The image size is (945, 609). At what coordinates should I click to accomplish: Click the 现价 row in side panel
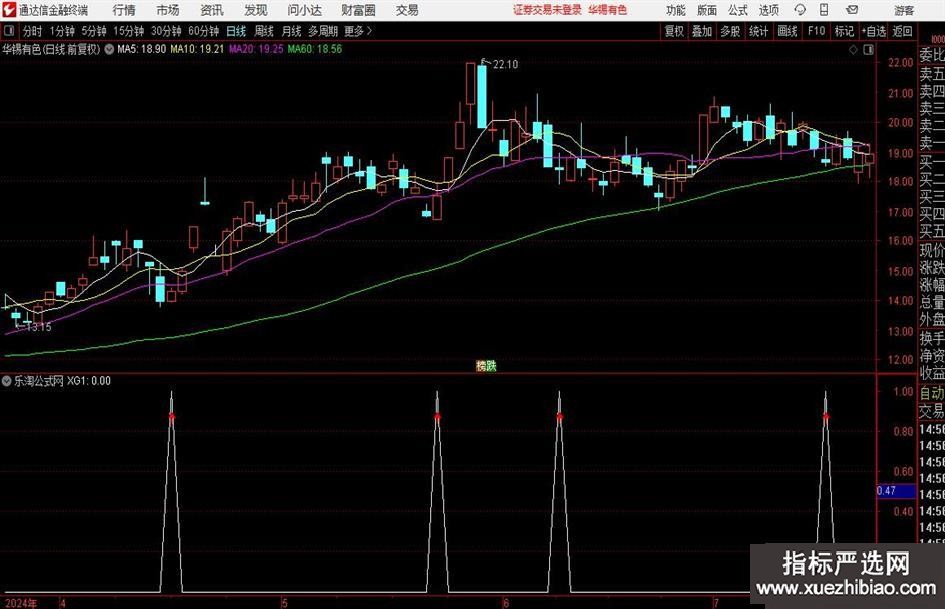(932, 250)
